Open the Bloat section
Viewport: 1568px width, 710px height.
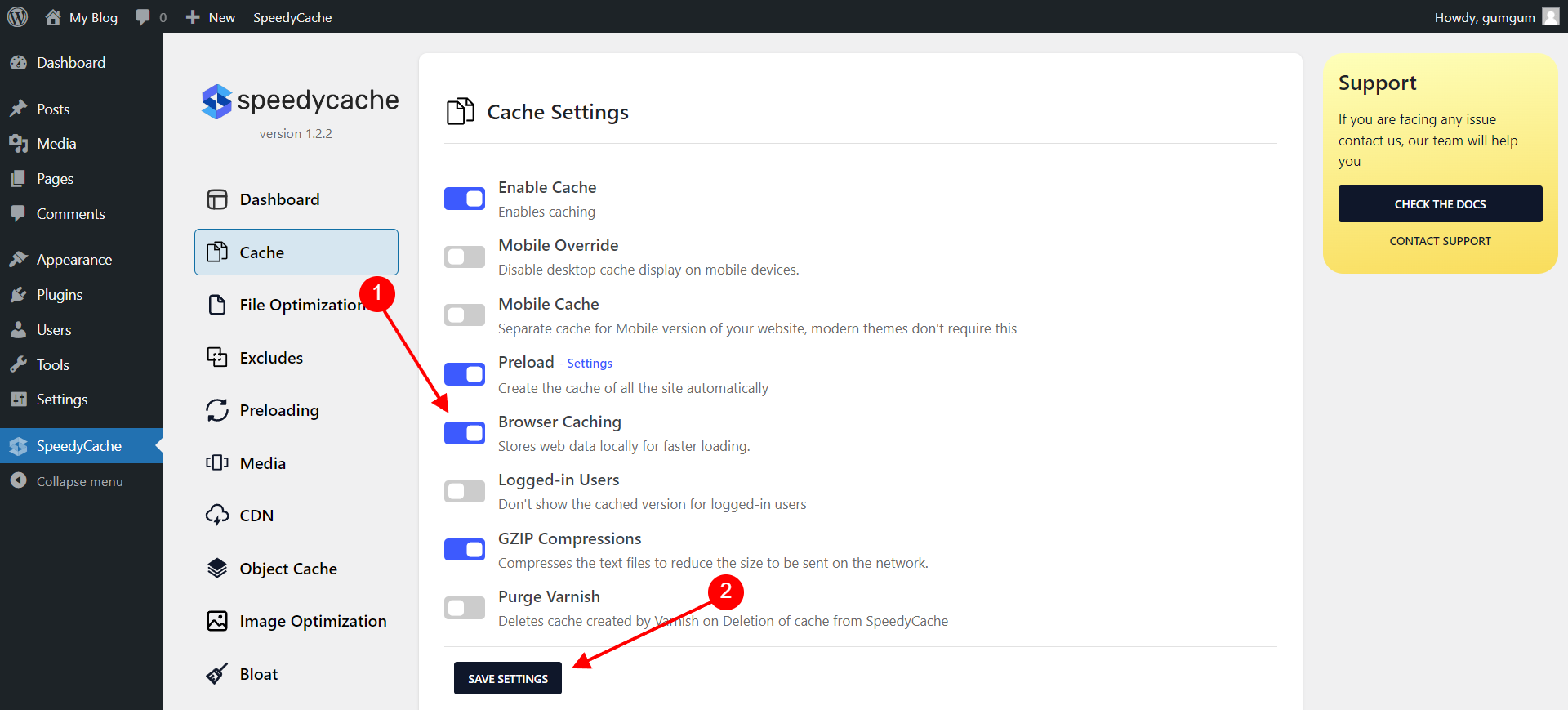(x=296, y=674)
